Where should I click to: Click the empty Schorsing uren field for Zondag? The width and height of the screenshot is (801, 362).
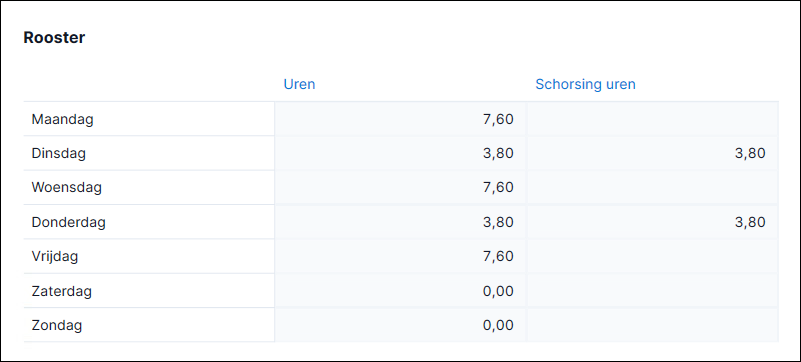(x=652, y=325)
